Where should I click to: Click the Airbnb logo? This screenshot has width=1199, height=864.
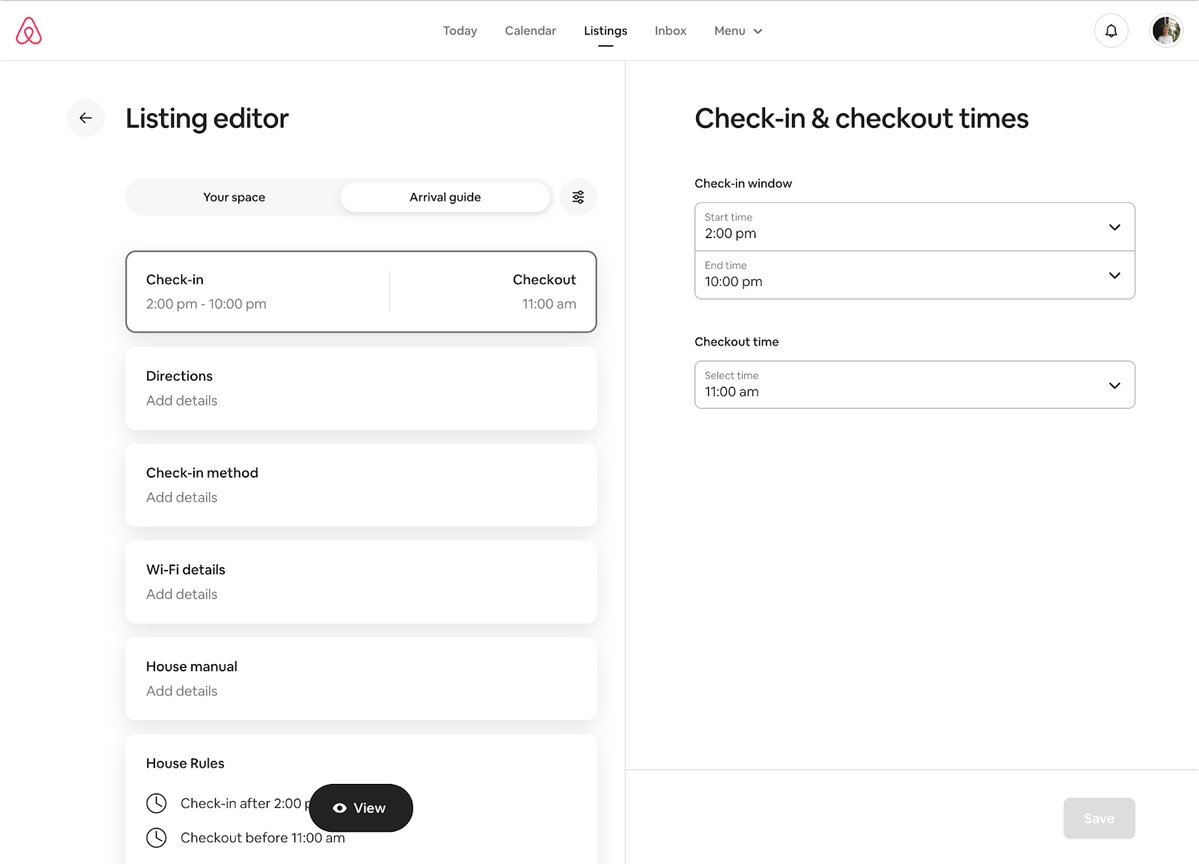[28, 30]
